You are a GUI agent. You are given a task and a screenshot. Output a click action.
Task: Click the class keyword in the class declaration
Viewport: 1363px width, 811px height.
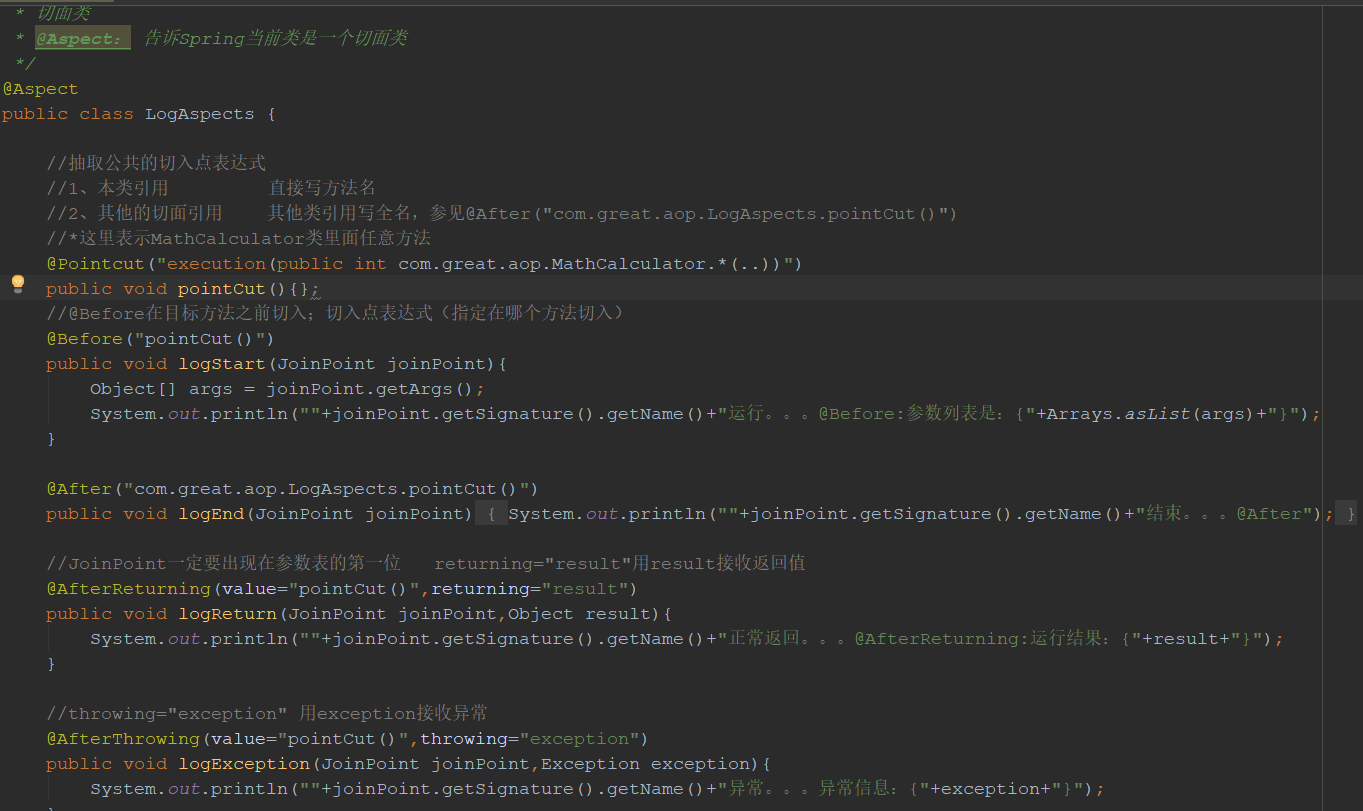[x=106, y=114]
